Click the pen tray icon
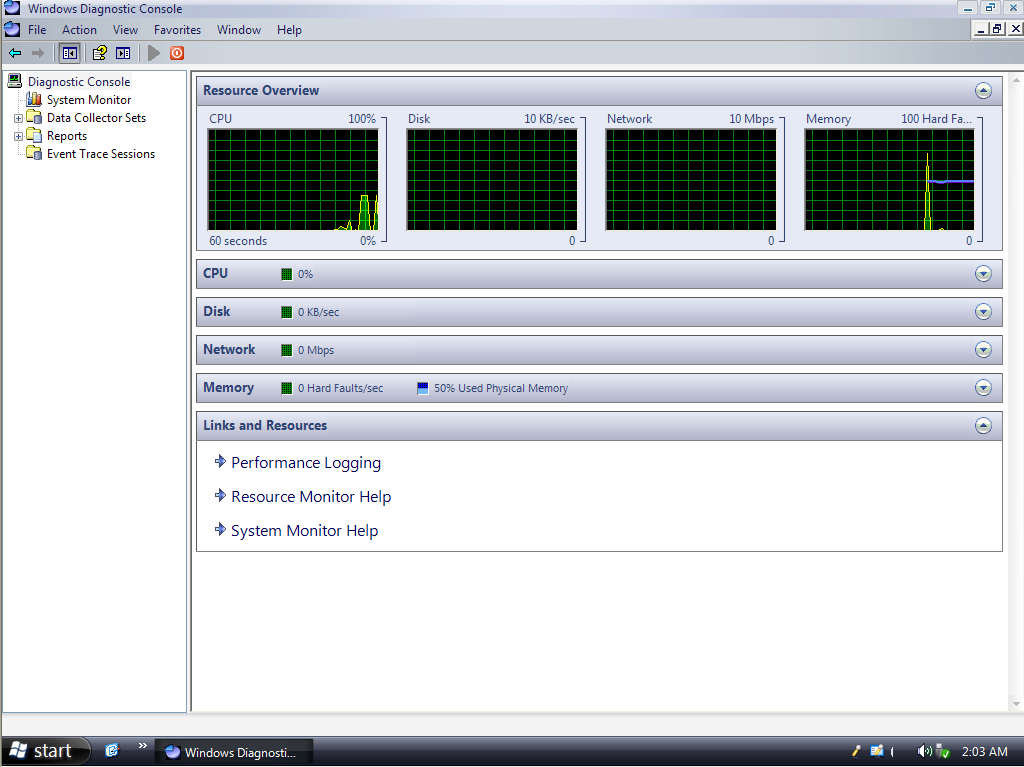Screen dimensions: 1024x767 856,751
